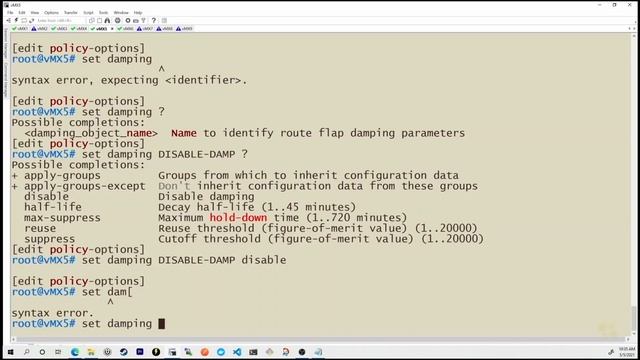Viewport: 640px width, 360px height.
Task: Open the Window menu
Action: pyautogui.click(x=121, y=13)
